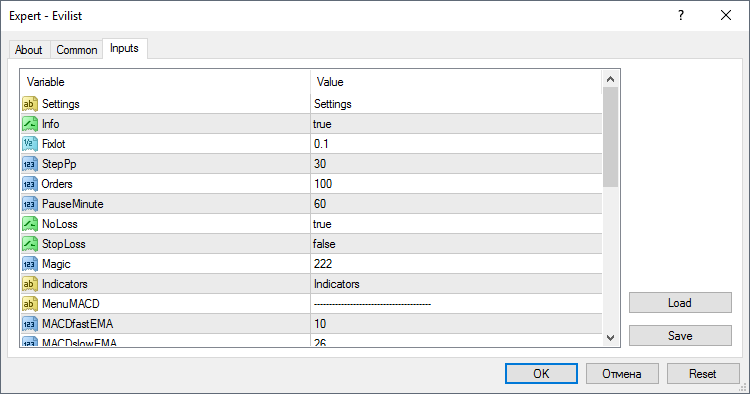Switch to the Common tab
The height and width of the screenshot is (394, 750).
click(x=77, y=50)
